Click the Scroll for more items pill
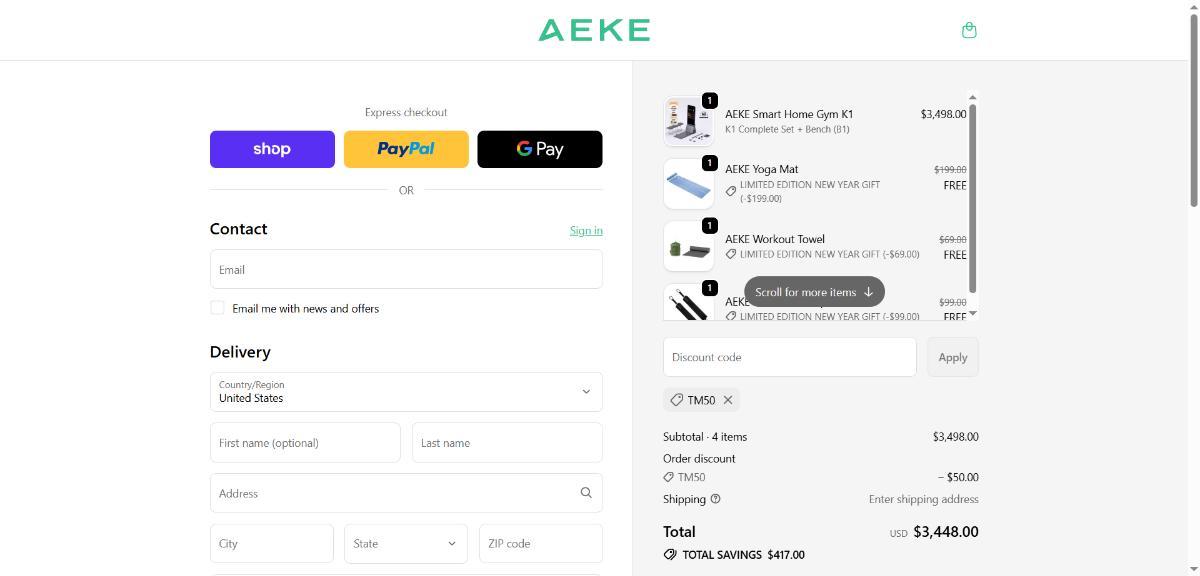The width and height of the screenshot is (1200, 576). tap(814, 292)
